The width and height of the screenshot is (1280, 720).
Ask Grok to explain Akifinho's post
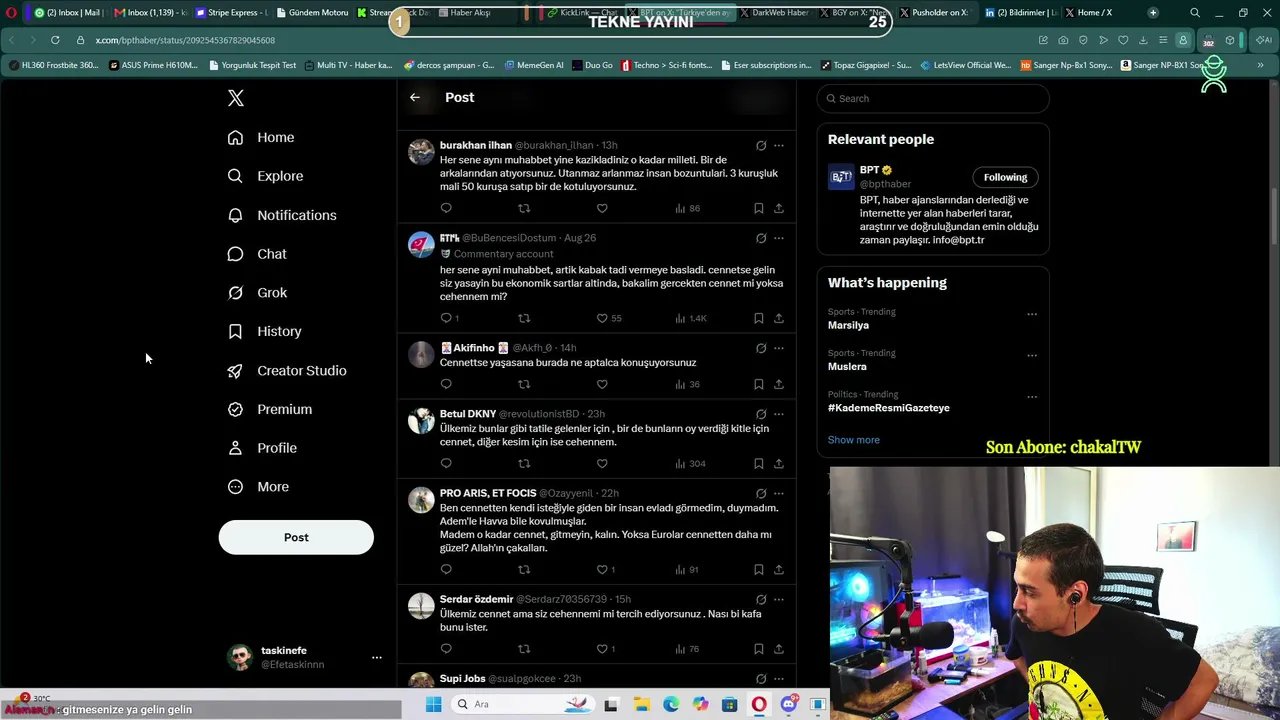761,348
